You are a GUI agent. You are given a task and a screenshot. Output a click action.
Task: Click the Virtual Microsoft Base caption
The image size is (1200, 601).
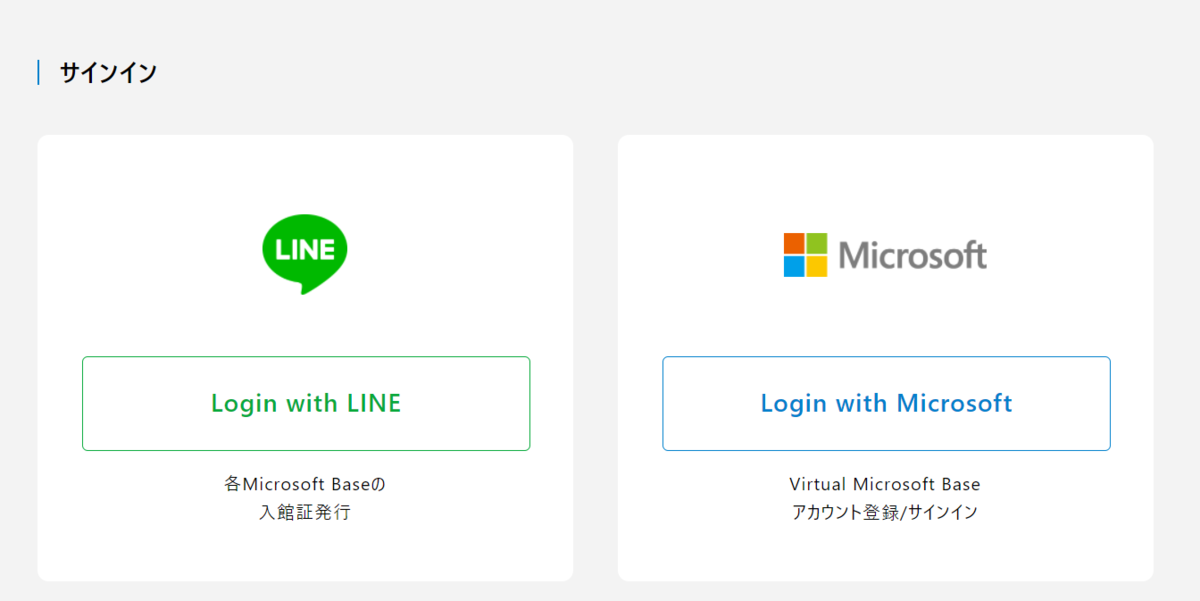(885, 484)
